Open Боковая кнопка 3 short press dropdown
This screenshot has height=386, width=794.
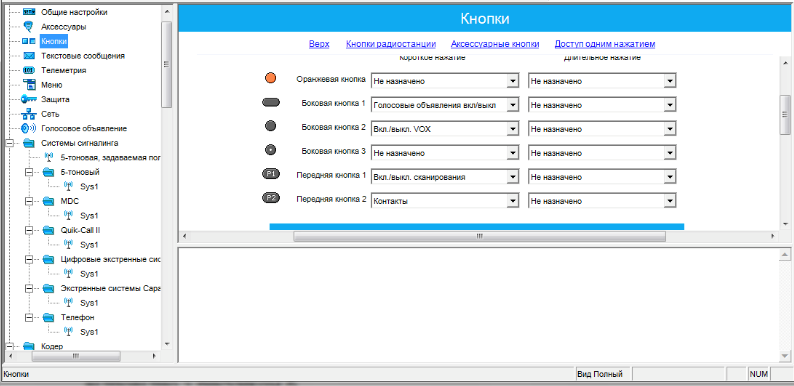(x=512, y=153)
